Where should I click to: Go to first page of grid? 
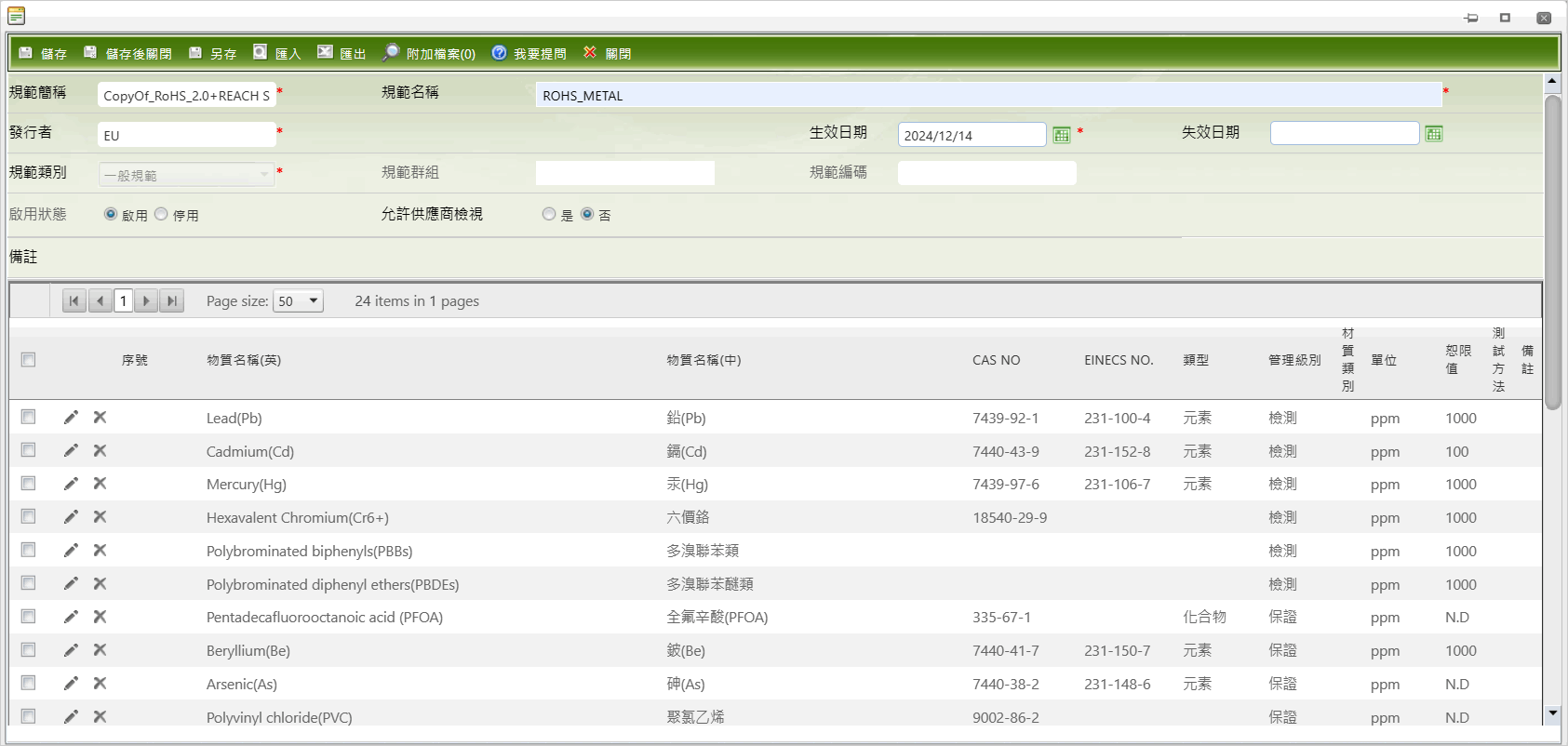click(x=74, y=301)
